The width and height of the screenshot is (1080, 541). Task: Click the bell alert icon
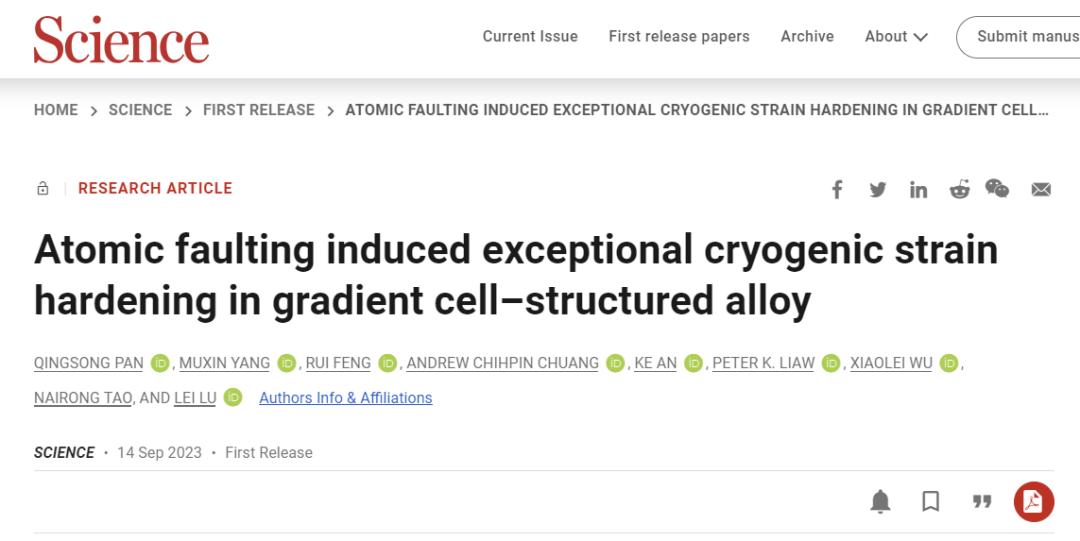click(x=880, y=501)
